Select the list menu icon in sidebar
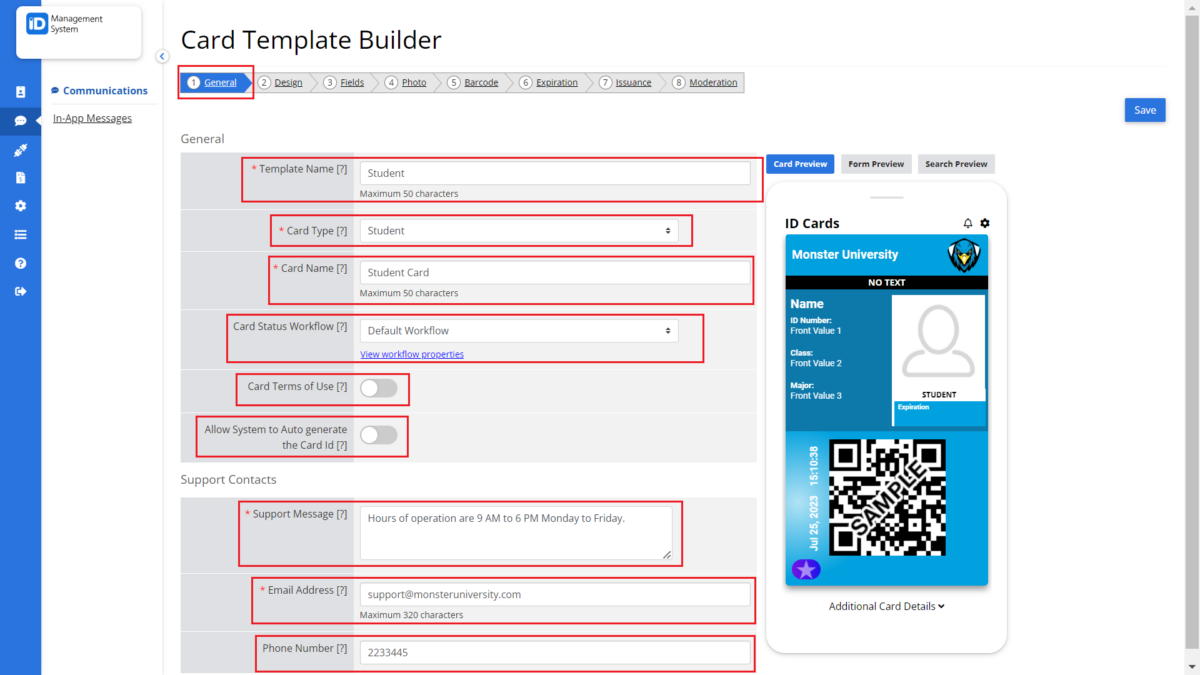 (x=20, y=234)
